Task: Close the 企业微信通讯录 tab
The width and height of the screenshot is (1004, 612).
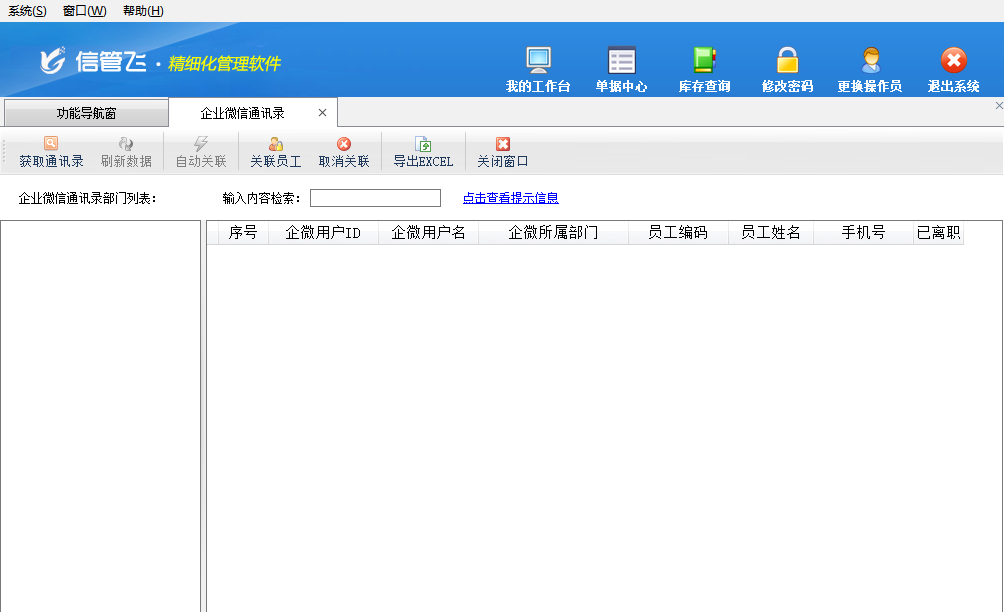Action: (x=322, y=113)
